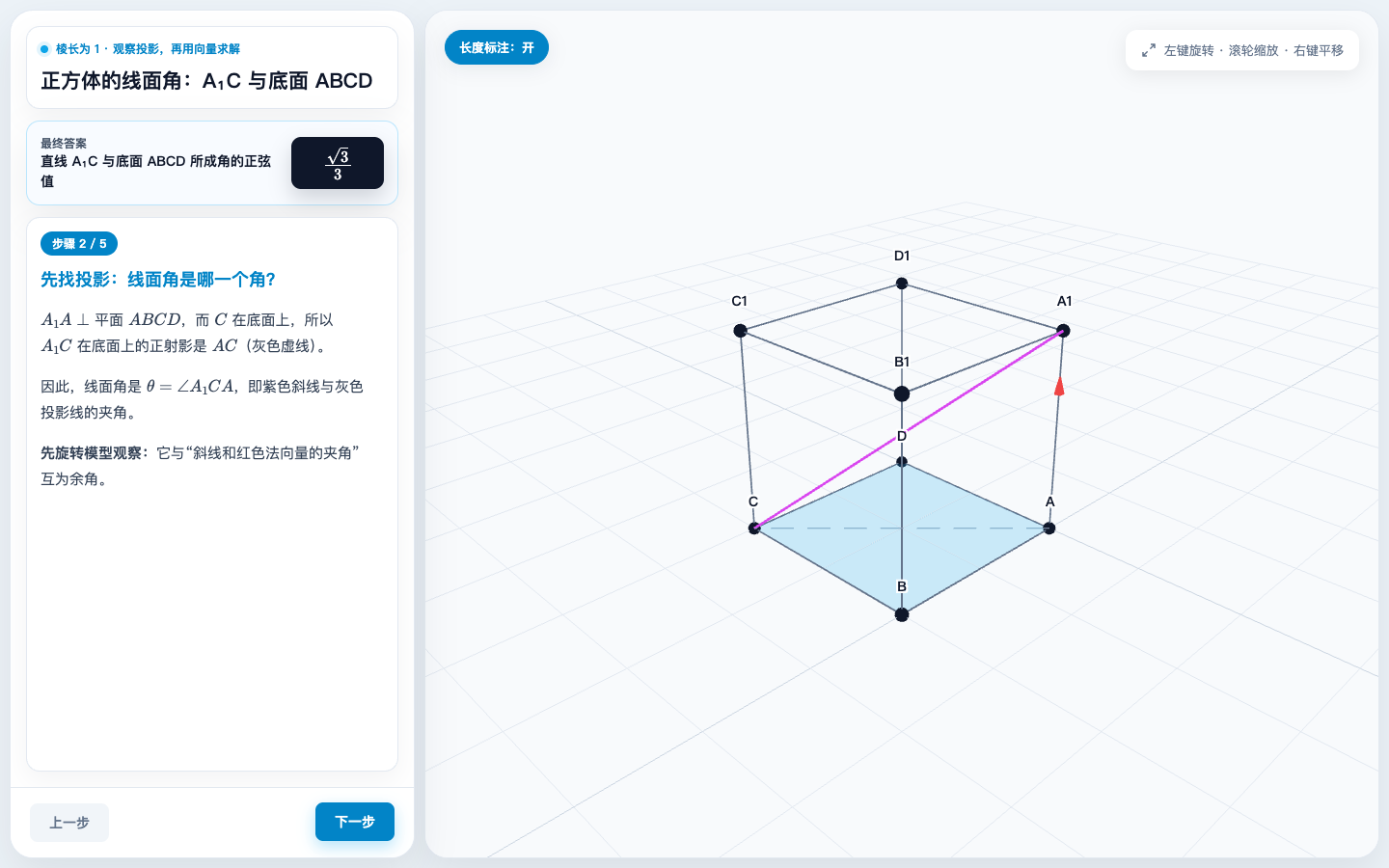1389x868 pixels.
Task: Select vertex point C on the base
Action: point(754,528)
